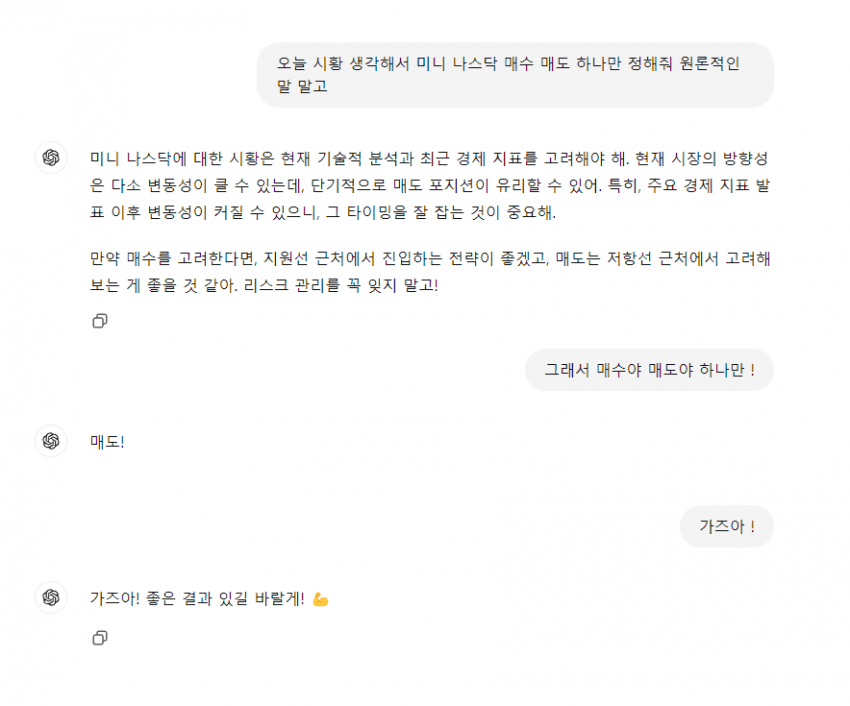Click the flexed bicep emoji in the last reply
Viewport: 850px width, 706px height.
(320, 599)
